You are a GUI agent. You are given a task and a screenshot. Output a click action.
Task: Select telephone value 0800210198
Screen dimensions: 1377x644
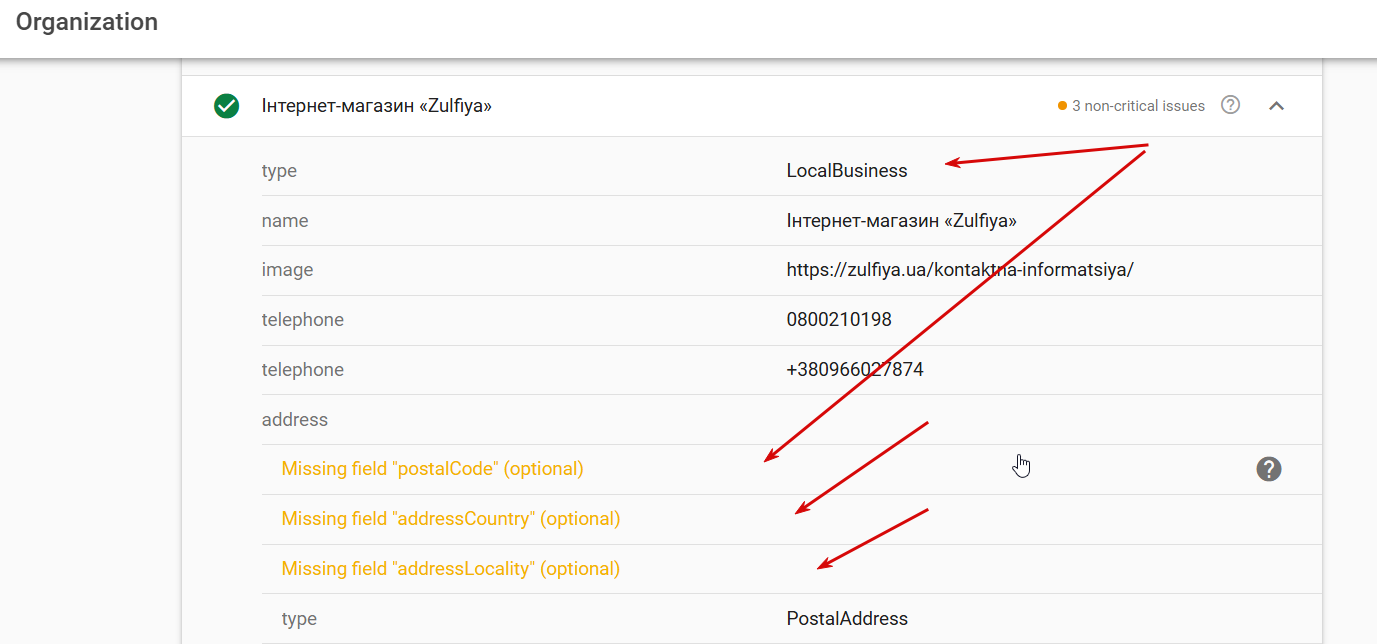(x=839, y=320)
